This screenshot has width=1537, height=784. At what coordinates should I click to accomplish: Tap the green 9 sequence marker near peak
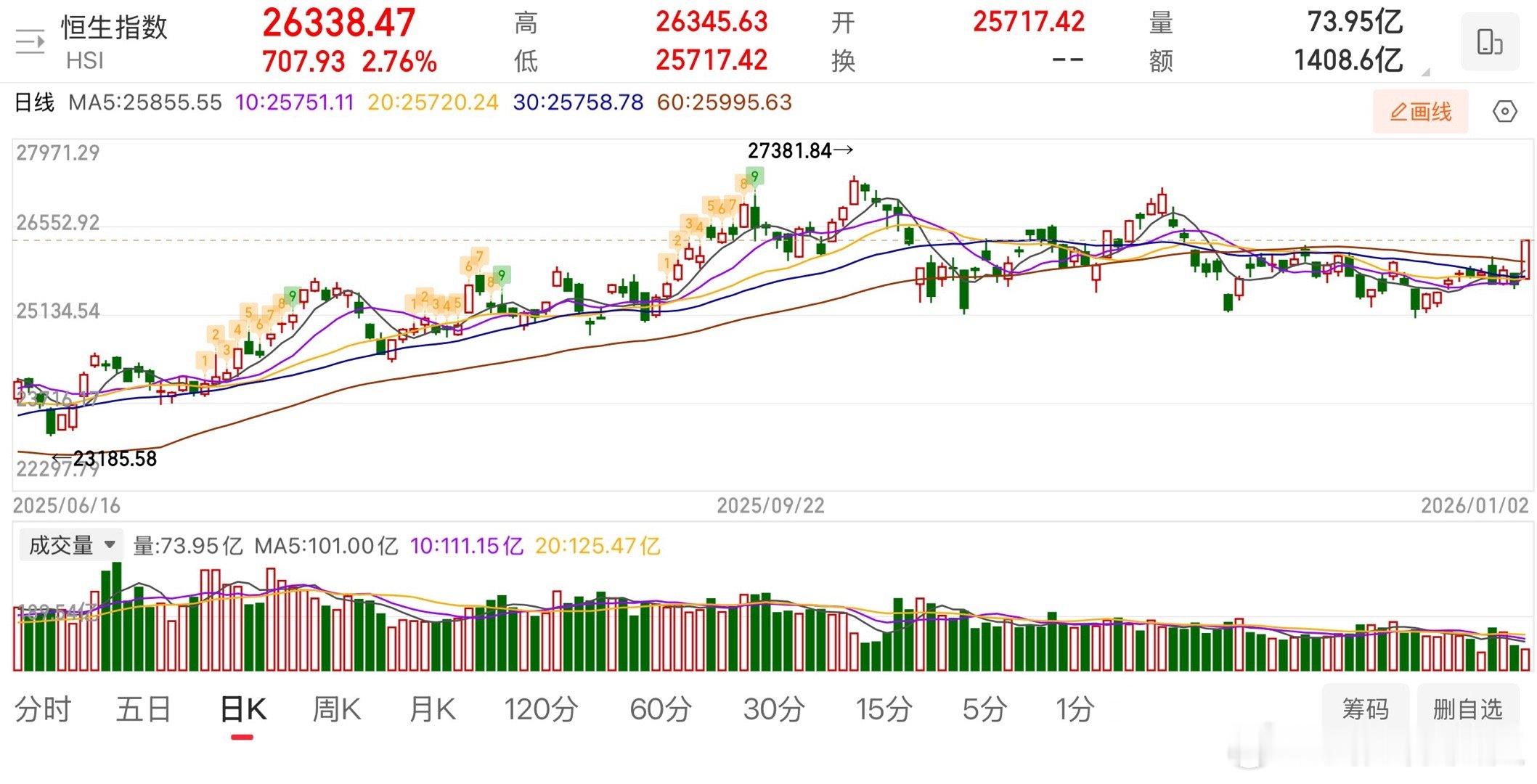(x=755, y=176)
